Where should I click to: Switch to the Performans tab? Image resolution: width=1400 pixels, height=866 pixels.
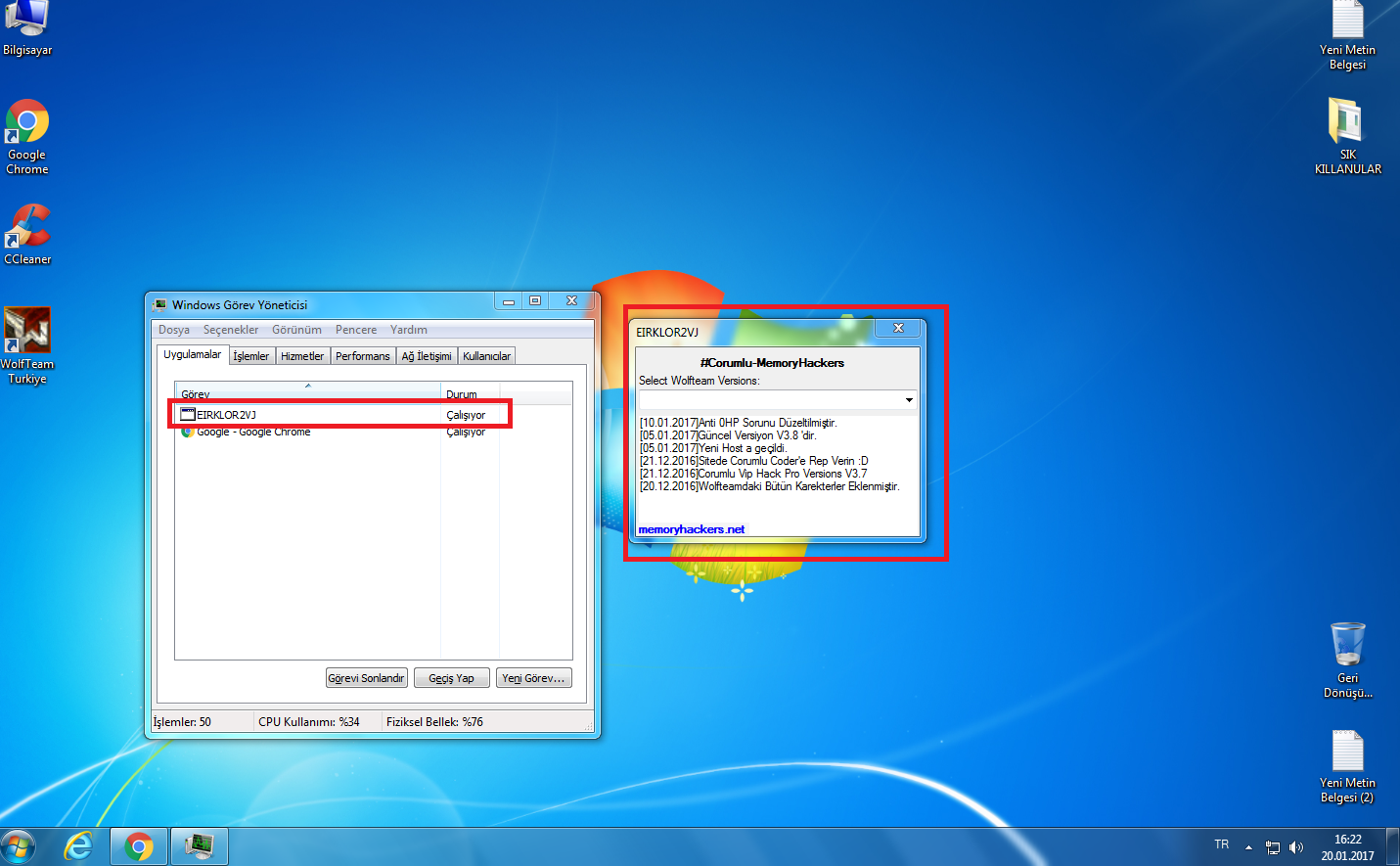point(363,356)
